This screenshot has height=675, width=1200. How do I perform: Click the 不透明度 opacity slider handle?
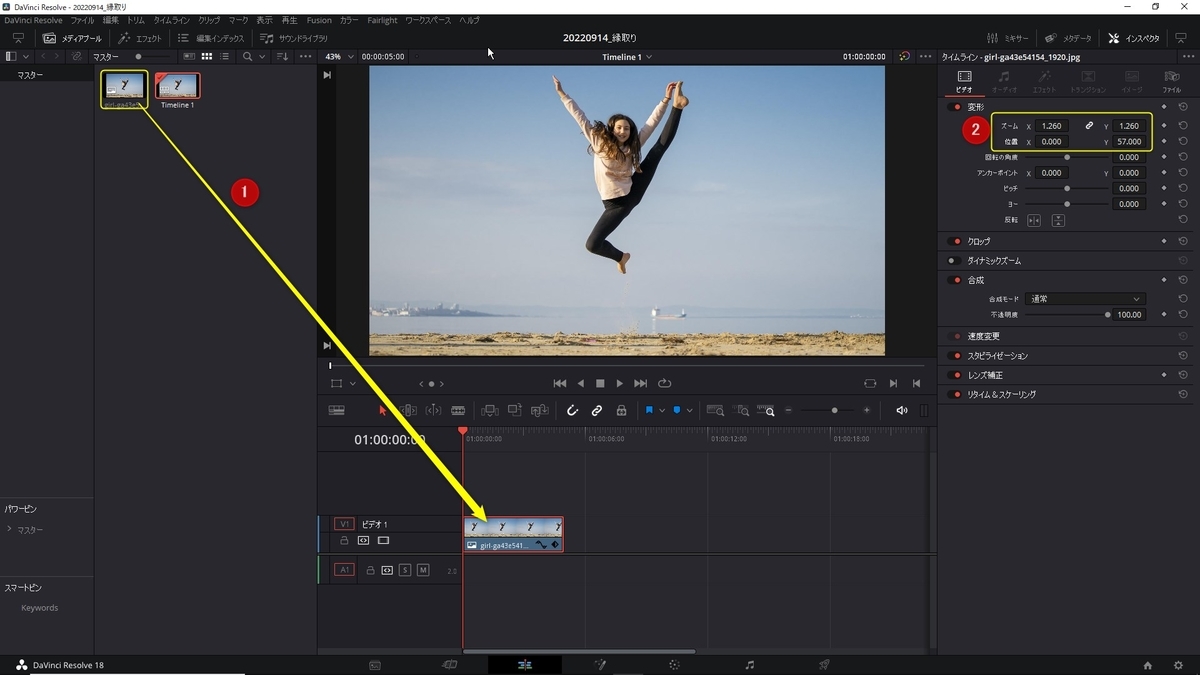point(1107,315)
